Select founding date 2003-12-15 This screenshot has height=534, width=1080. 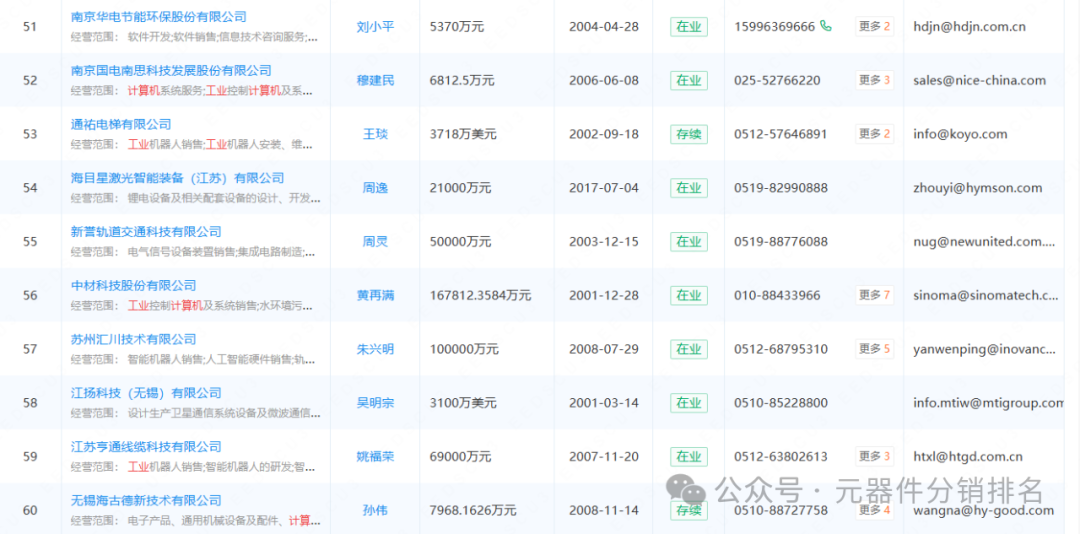click(x=604, y=242)
